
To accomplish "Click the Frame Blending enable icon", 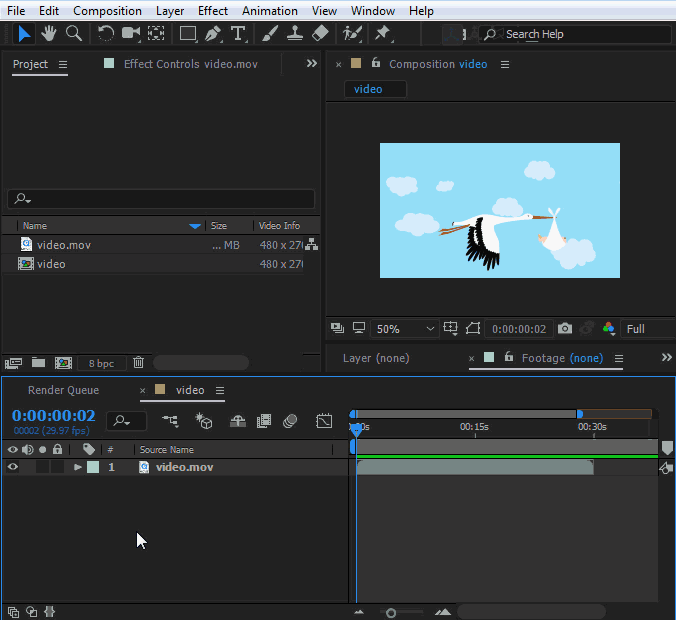I will pyautogui.click(x=264, y=421).
